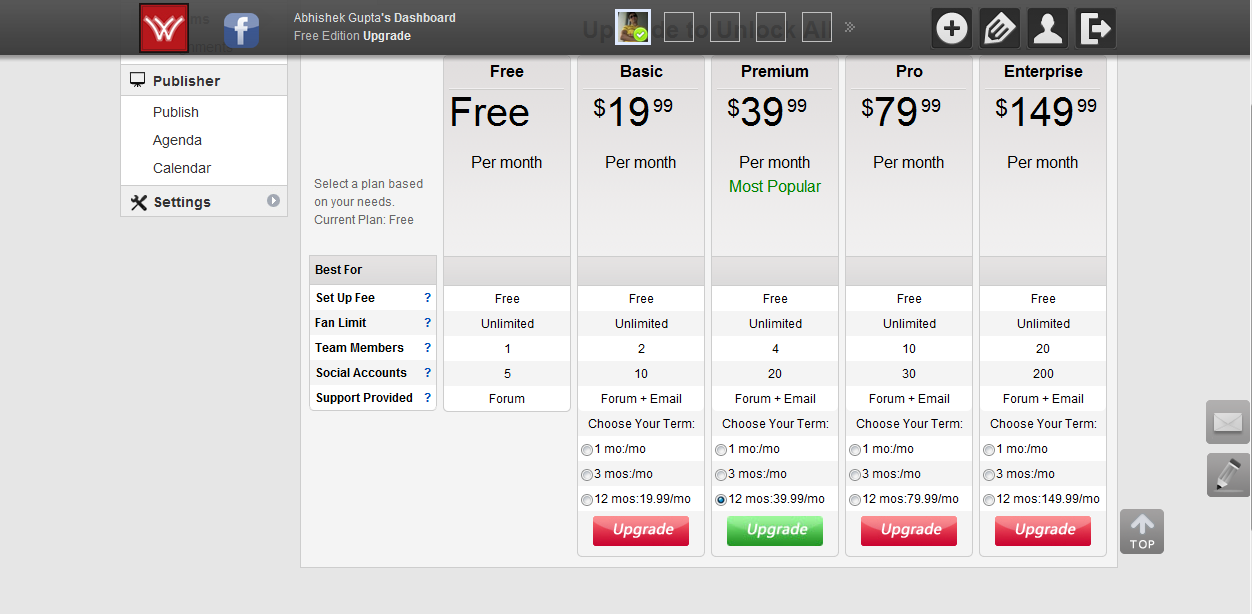Click the Free plan heading

507,72
